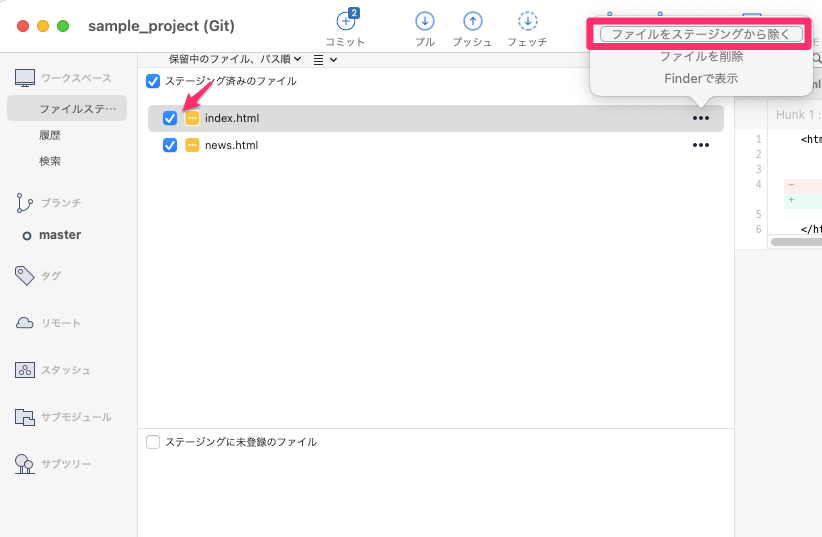Click the Branches (ブランチ) heading label
The width and height of the screenshot is (822, 537).
click(x=61, y=203)
